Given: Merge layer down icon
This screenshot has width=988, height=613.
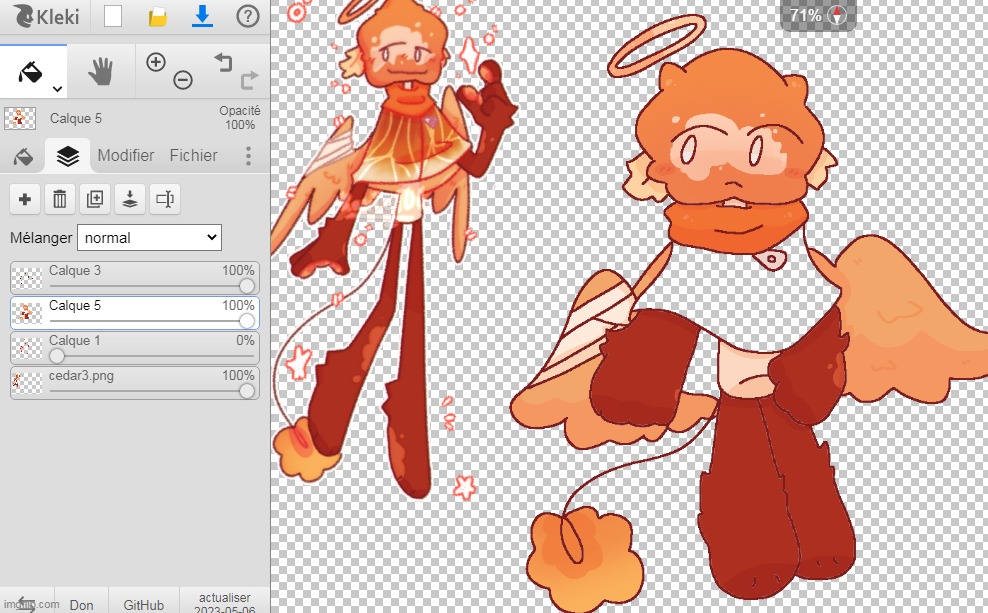Looking at the screenshot, I should 130,200.
